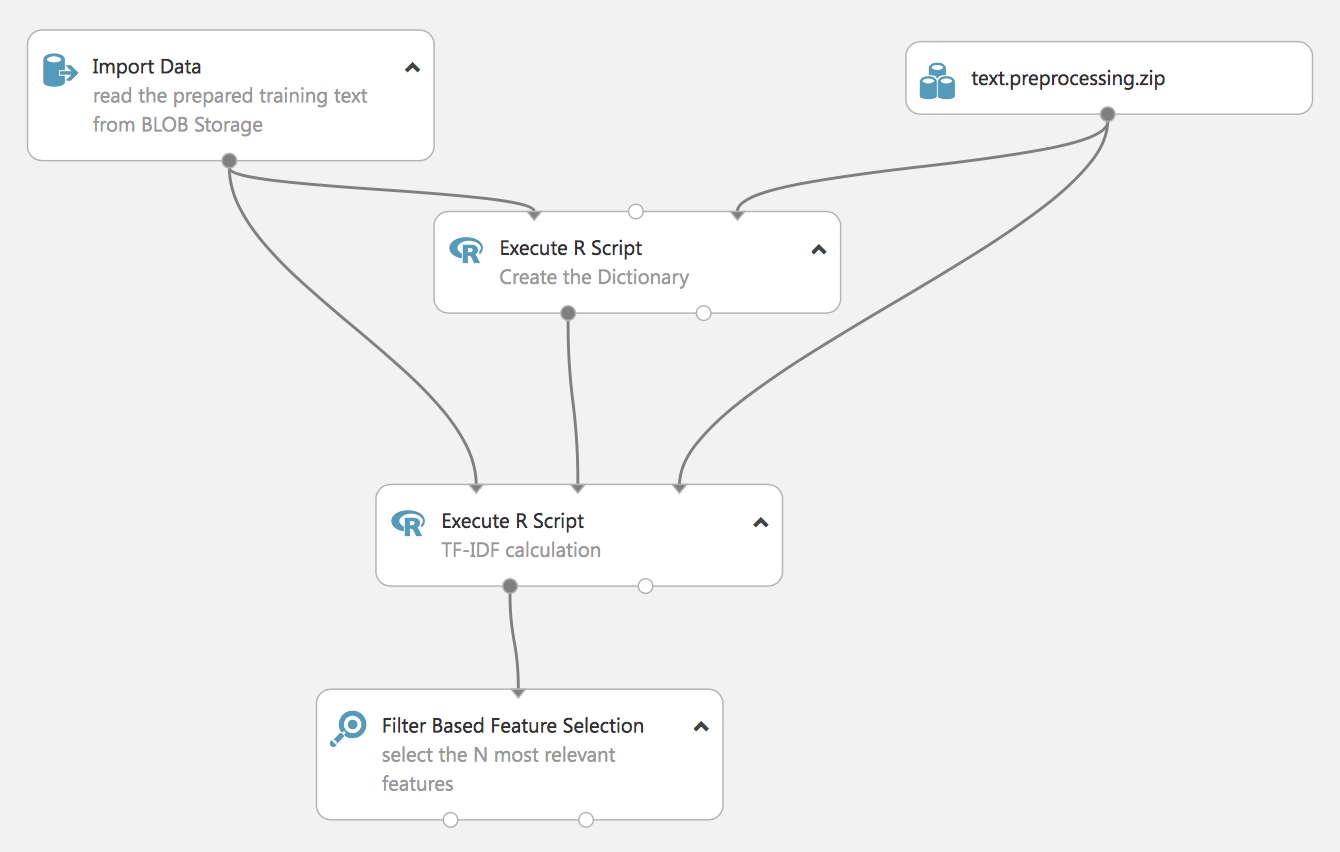1340x852 pixels.
Task: Click the right output port of Create the Dictionary
Action: pyautogui.click(x=703, y=313)
